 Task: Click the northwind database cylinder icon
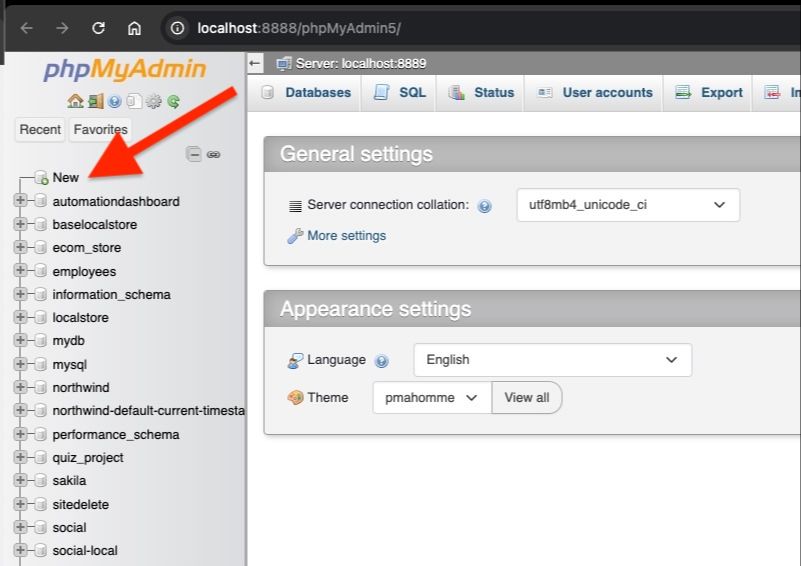click(41, 387)
